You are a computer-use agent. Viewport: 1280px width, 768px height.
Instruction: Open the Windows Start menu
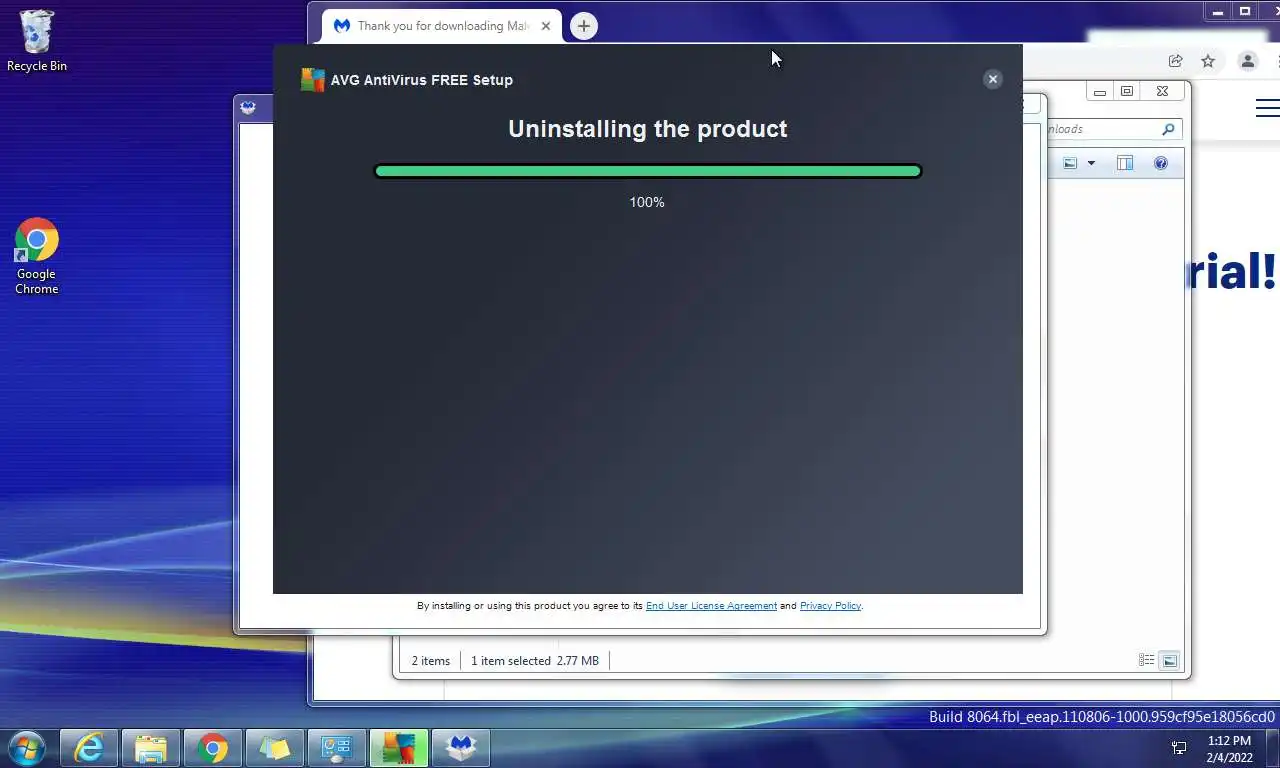[x=27, y=747]
